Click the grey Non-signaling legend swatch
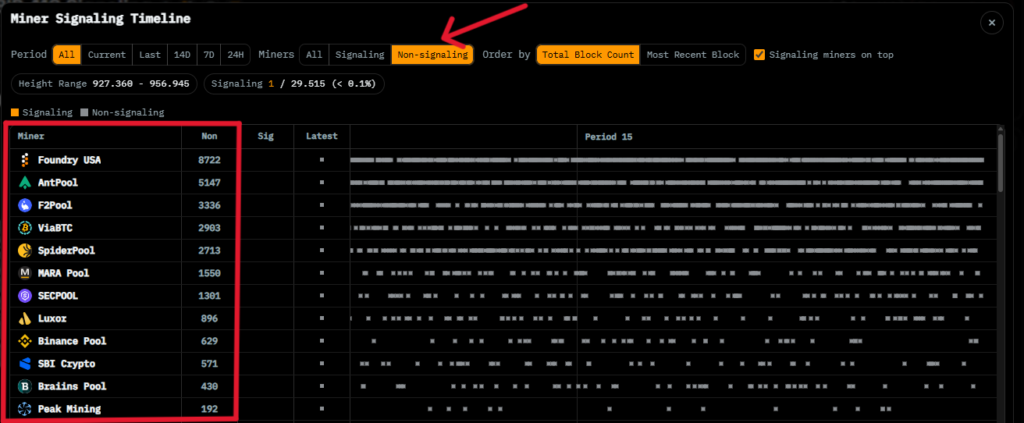 84,112
